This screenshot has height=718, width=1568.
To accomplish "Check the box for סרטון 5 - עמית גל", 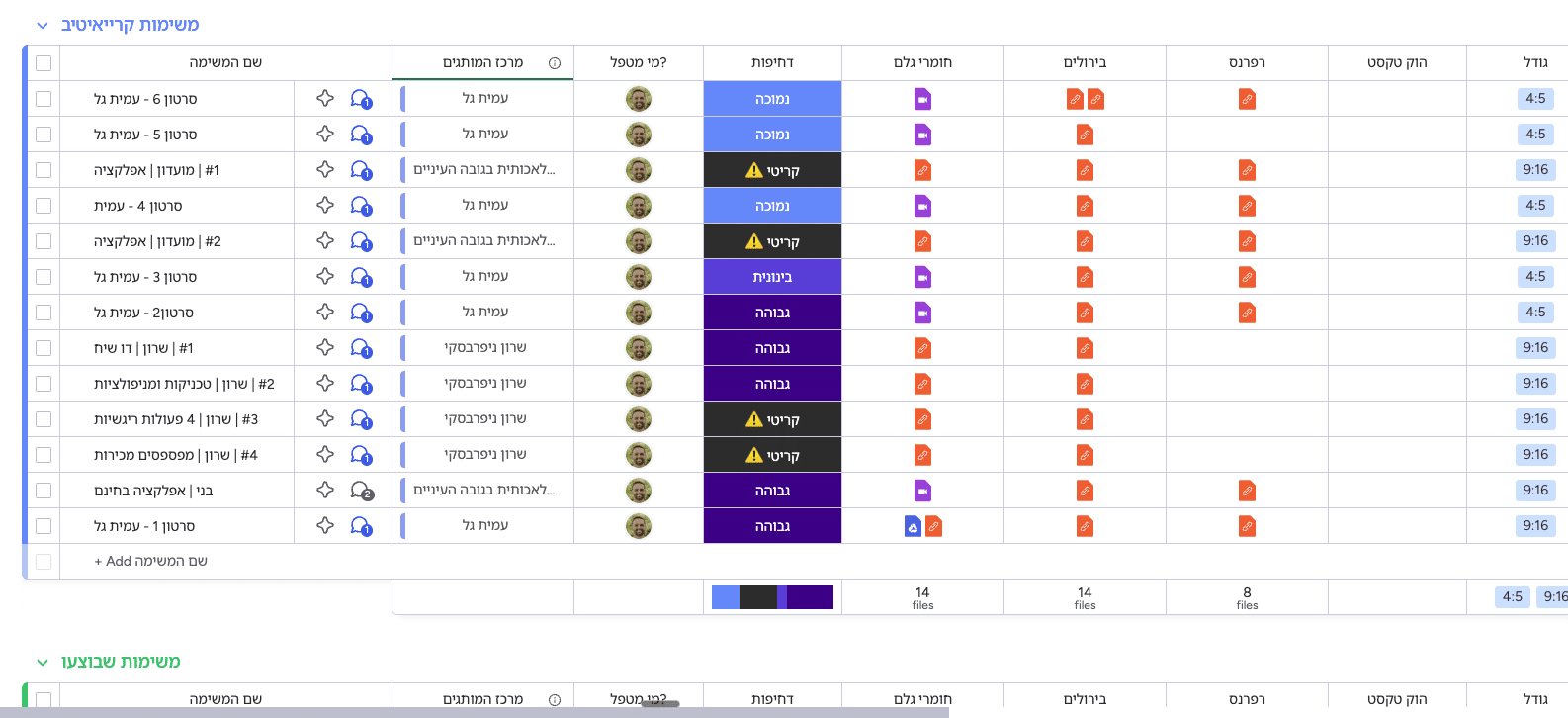I will click(x=44, y=135).
